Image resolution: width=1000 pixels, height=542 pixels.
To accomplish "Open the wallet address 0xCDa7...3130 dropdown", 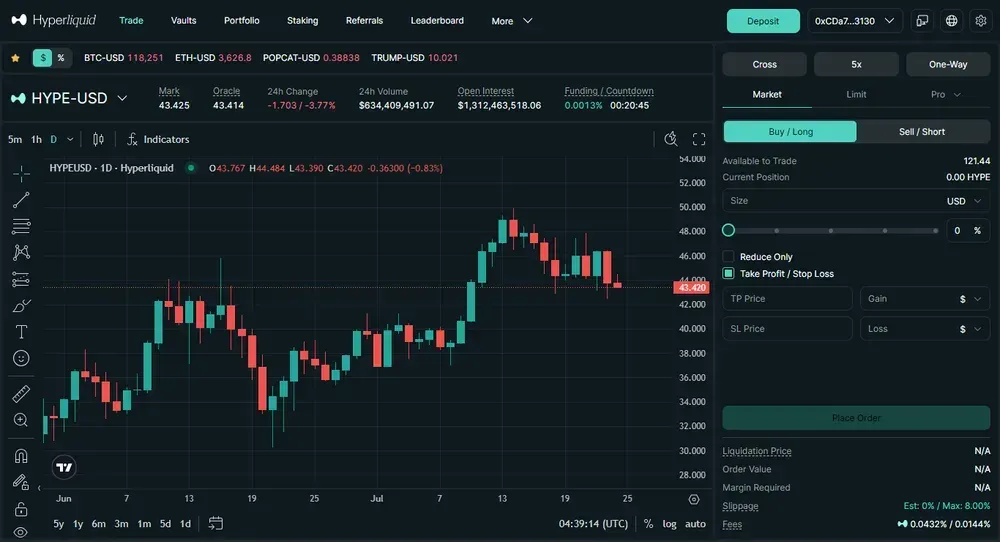I will tap(855, 21).
